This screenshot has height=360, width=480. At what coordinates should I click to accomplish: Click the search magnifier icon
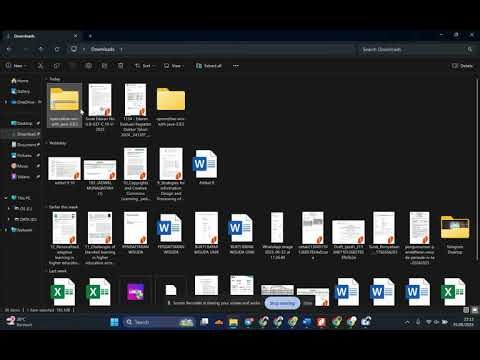[470, 49]
